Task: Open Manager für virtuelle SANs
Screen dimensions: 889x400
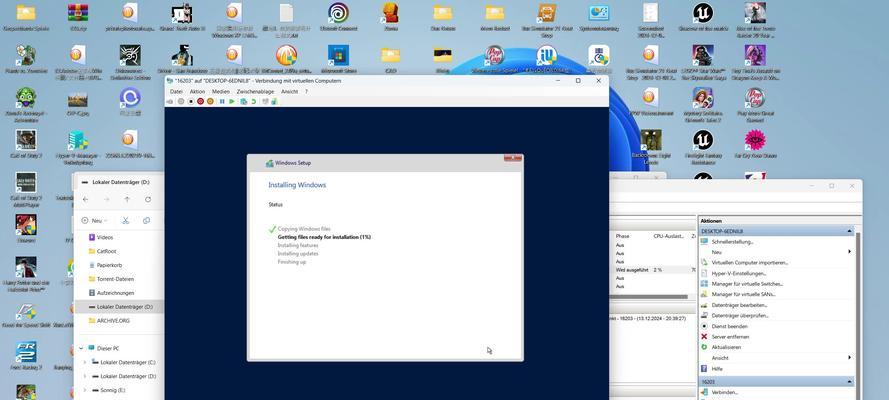Action: pos(743,294)
